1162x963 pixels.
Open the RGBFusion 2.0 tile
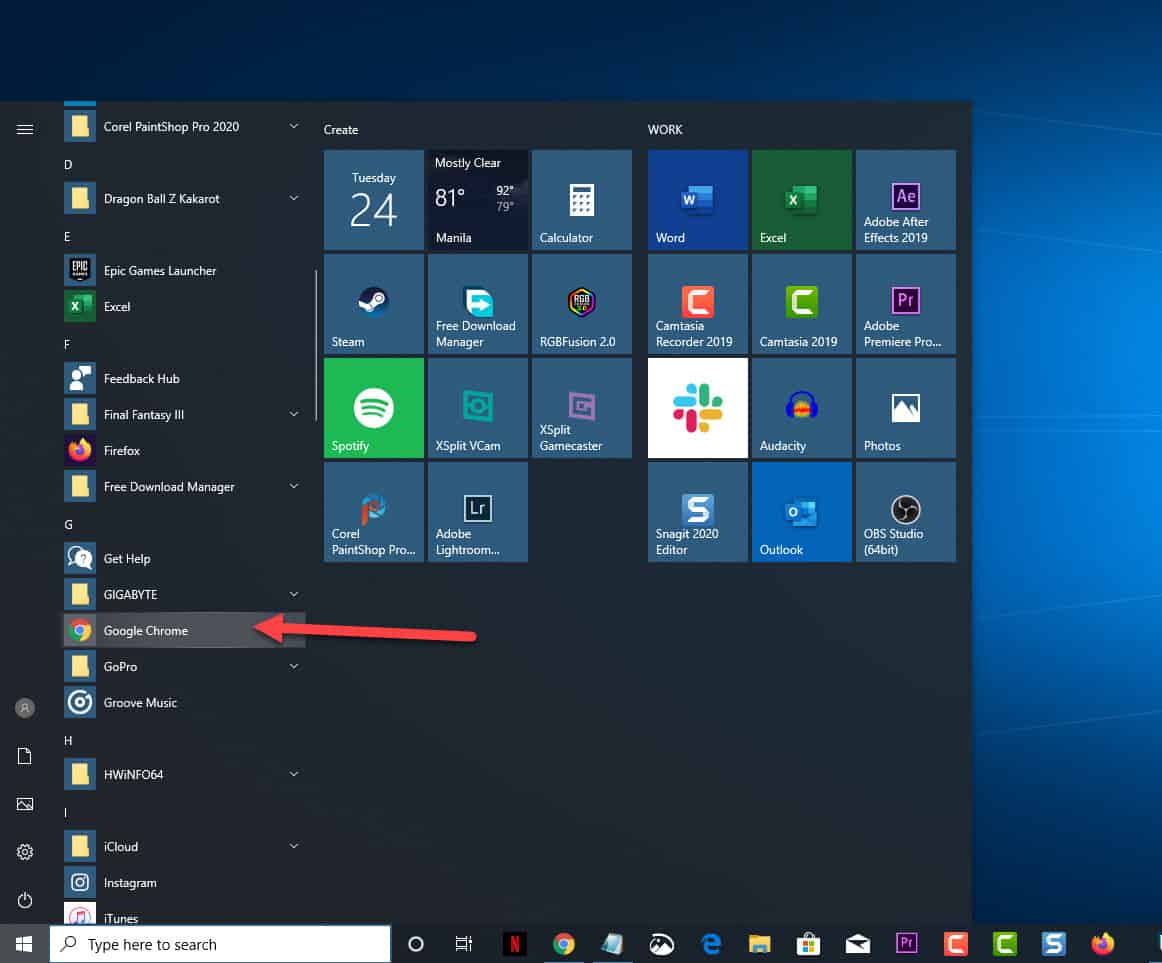point(582,304)
